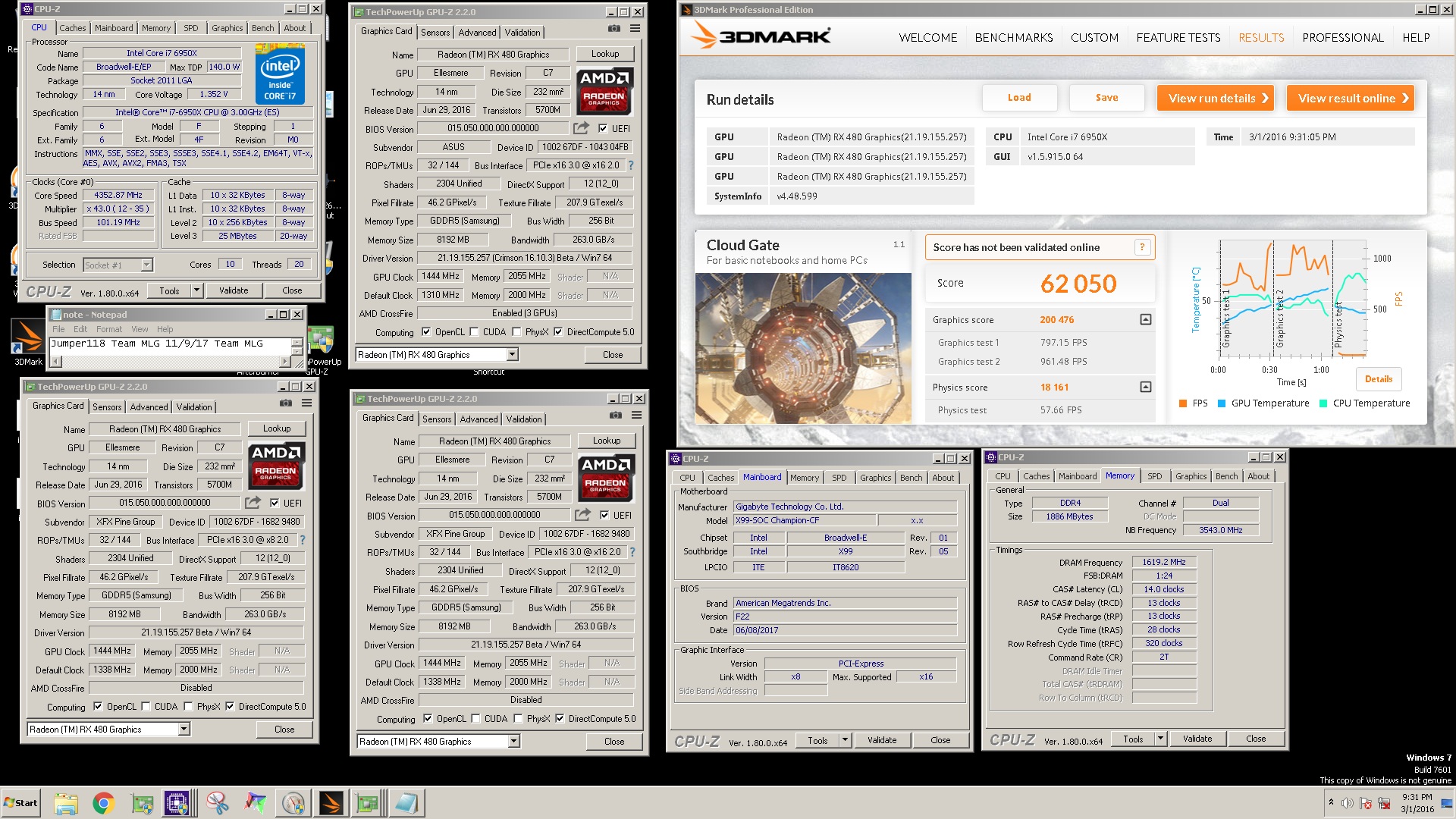Click Validate button in CPU-Z Mainboard window
Screen dimensions: 1456x819
click(882, 740)
